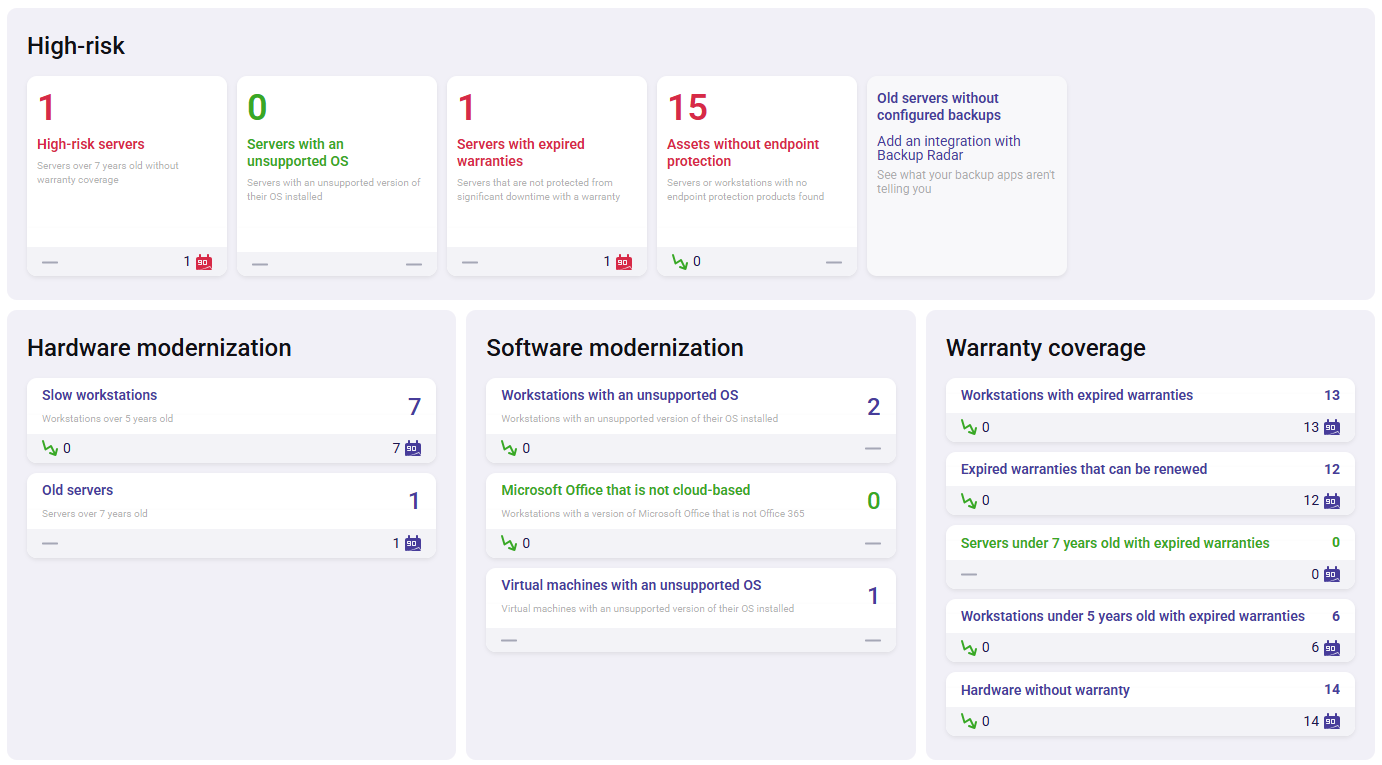Click the calendar icon in Hardware without warranty row
This screenshot has width=1382, height=765.
1332,721
